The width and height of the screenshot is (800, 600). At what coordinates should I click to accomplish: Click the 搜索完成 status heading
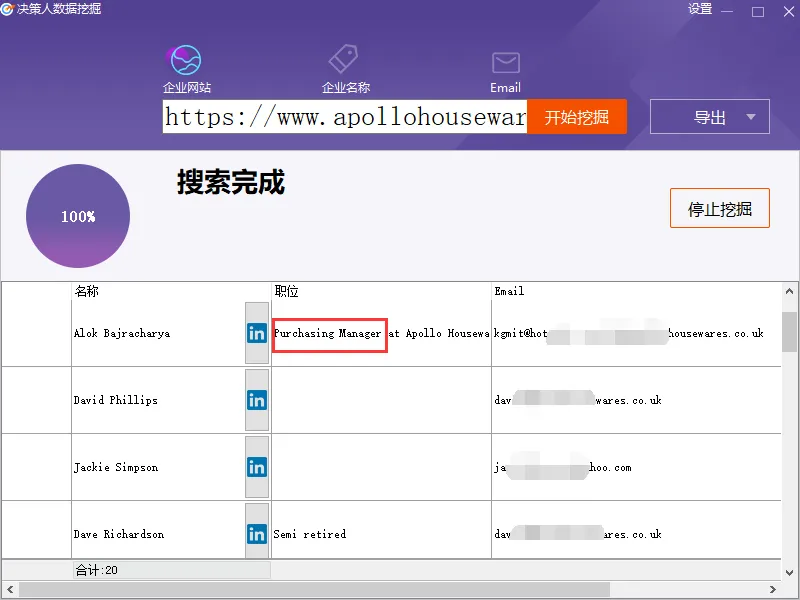[231, 182]
